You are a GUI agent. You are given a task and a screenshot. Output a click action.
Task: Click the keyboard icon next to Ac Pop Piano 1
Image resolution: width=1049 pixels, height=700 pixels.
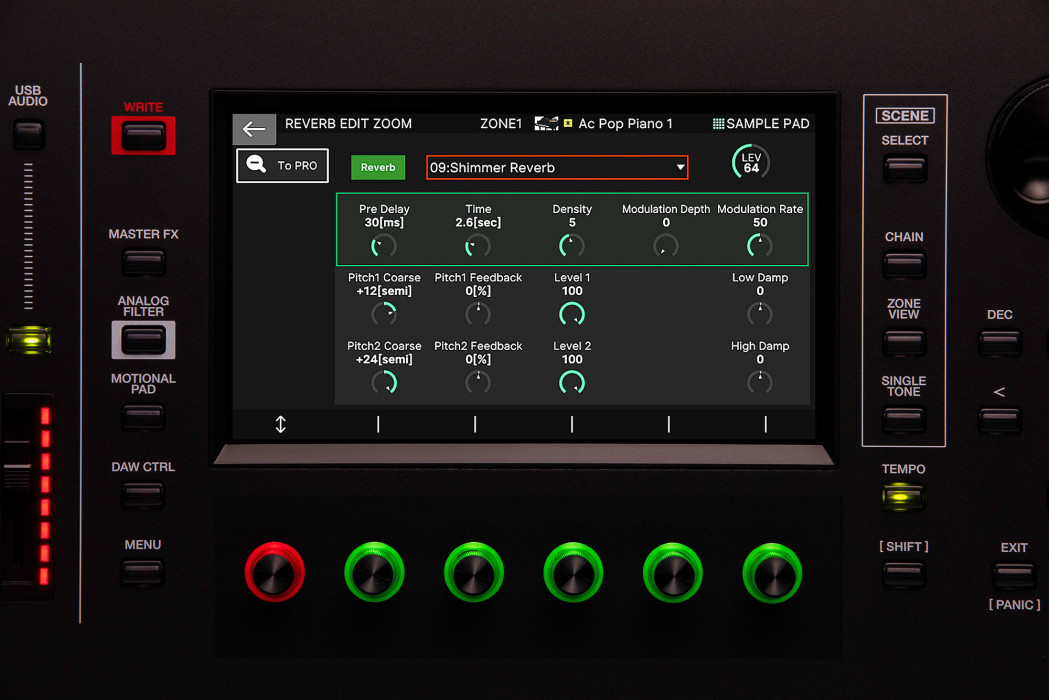tap(546, 123)
